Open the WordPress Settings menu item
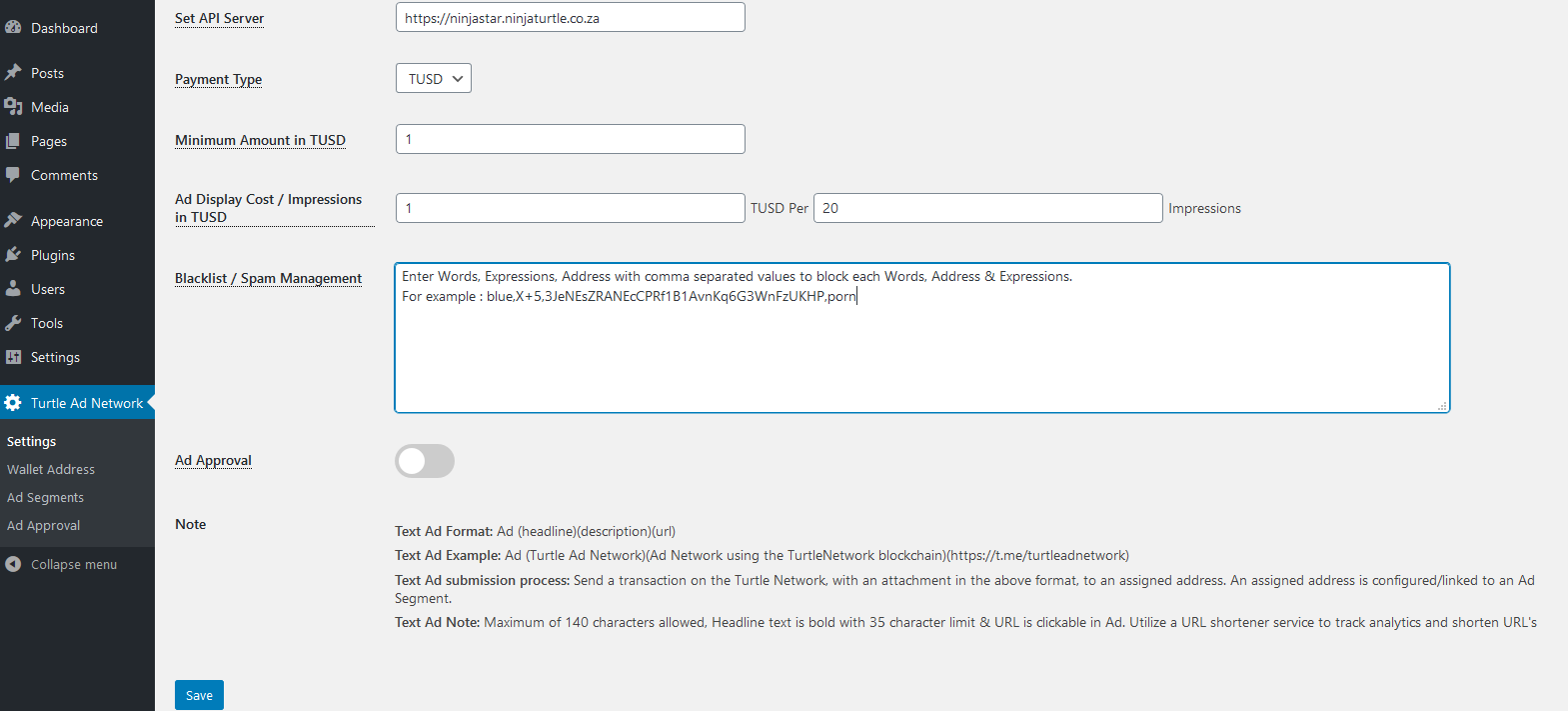1568x711 pixels. [x=77, y=357]
